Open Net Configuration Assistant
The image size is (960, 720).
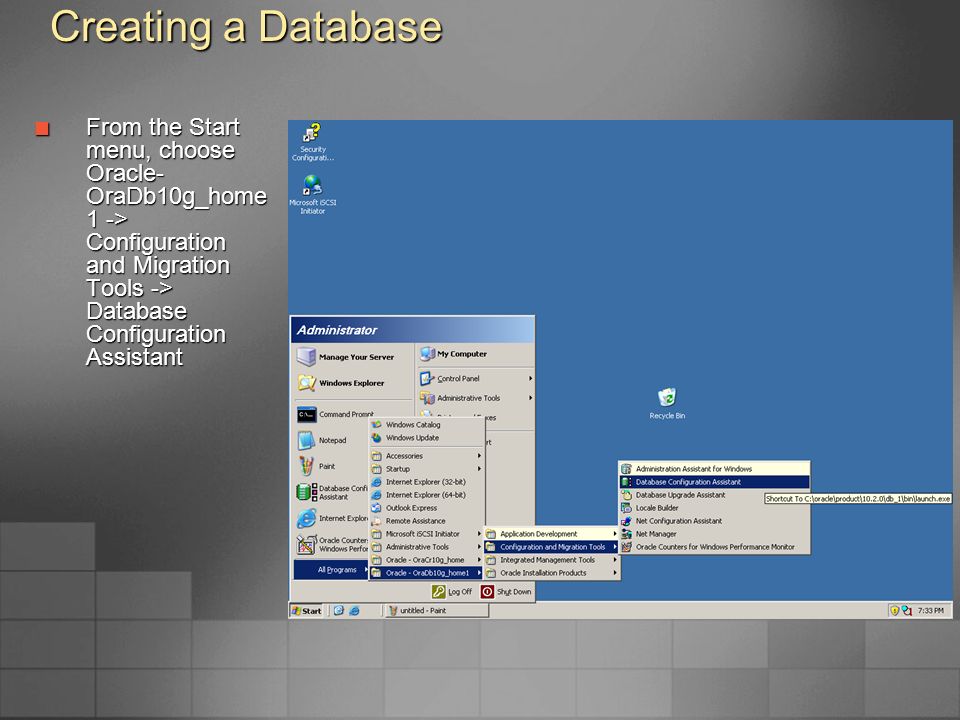click(x=714, y=521)
